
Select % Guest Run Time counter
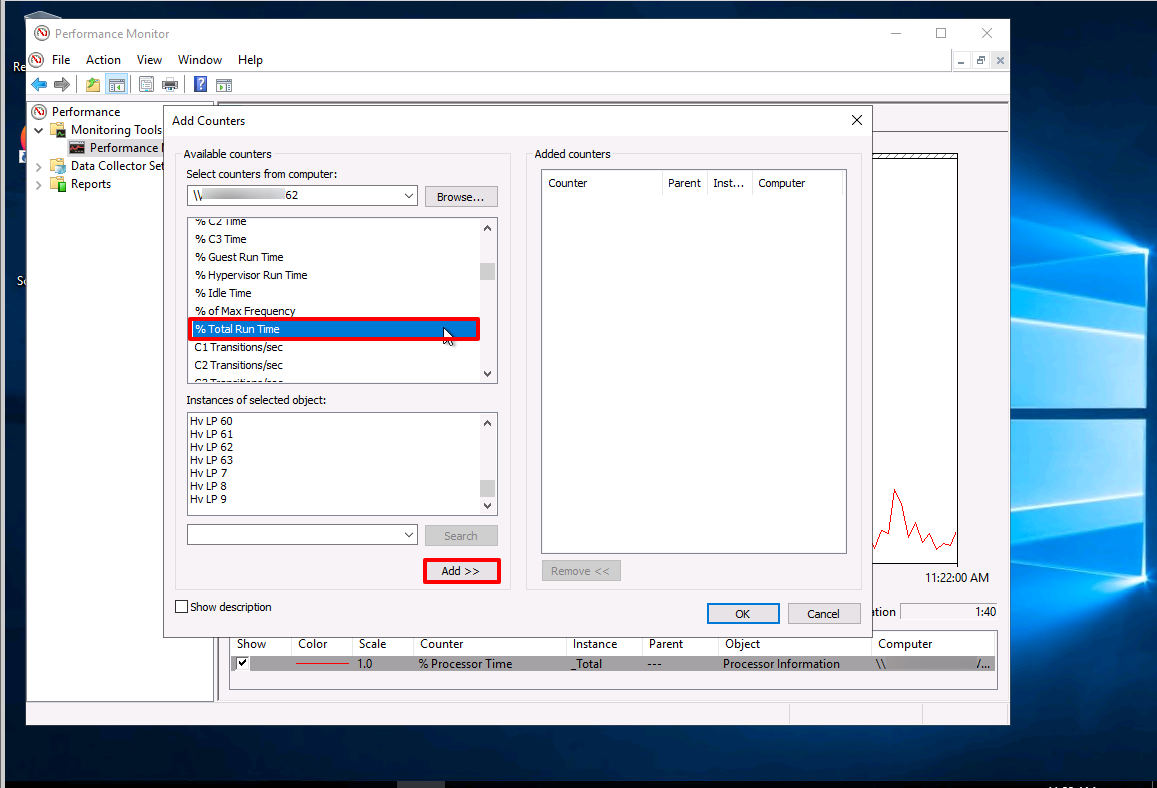pos(239,257)
